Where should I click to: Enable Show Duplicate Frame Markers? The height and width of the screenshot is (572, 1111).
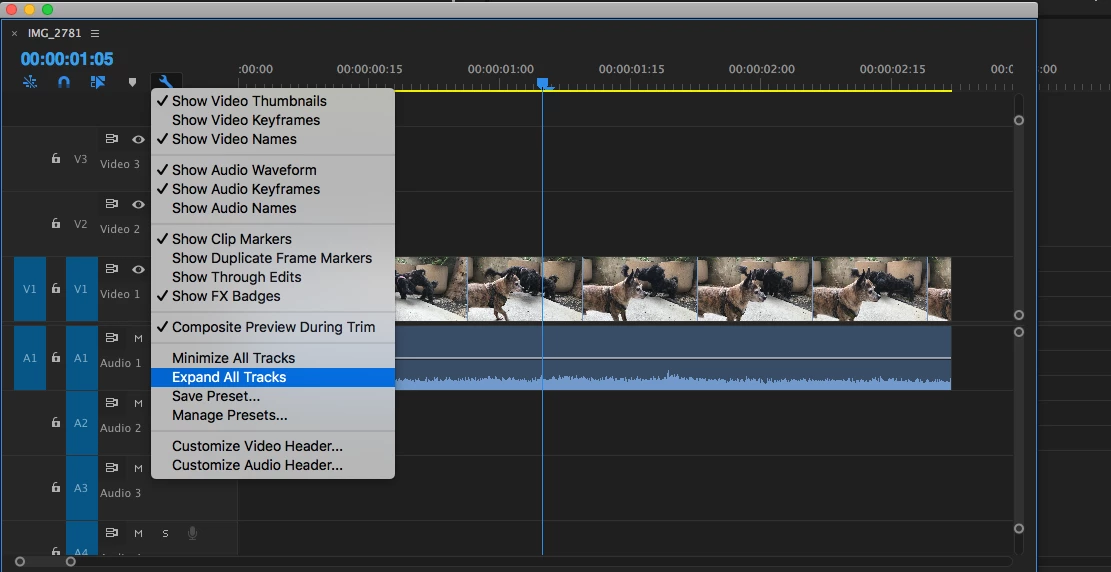click(273, 258)
